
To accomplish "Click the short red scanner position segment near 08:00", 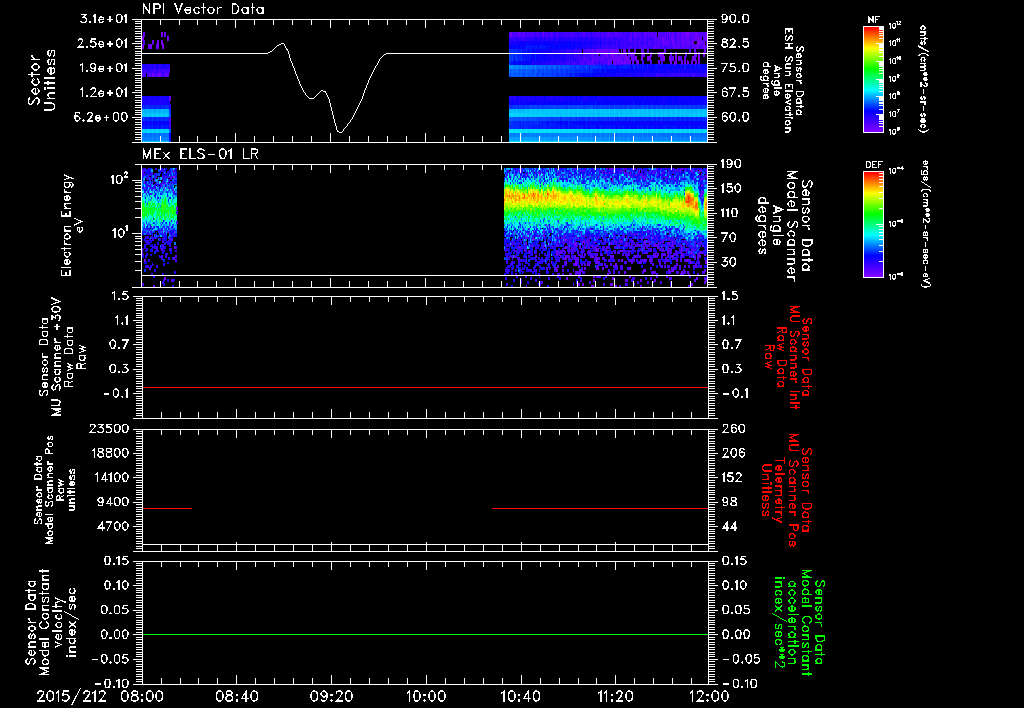I will pyautogui.click(x=167, y=508).
